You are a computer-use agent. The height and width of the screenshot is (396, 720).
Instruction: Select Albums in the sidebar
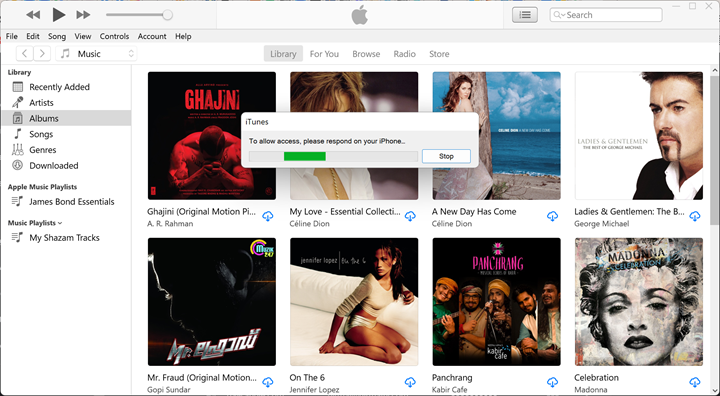tap(66, 118)
